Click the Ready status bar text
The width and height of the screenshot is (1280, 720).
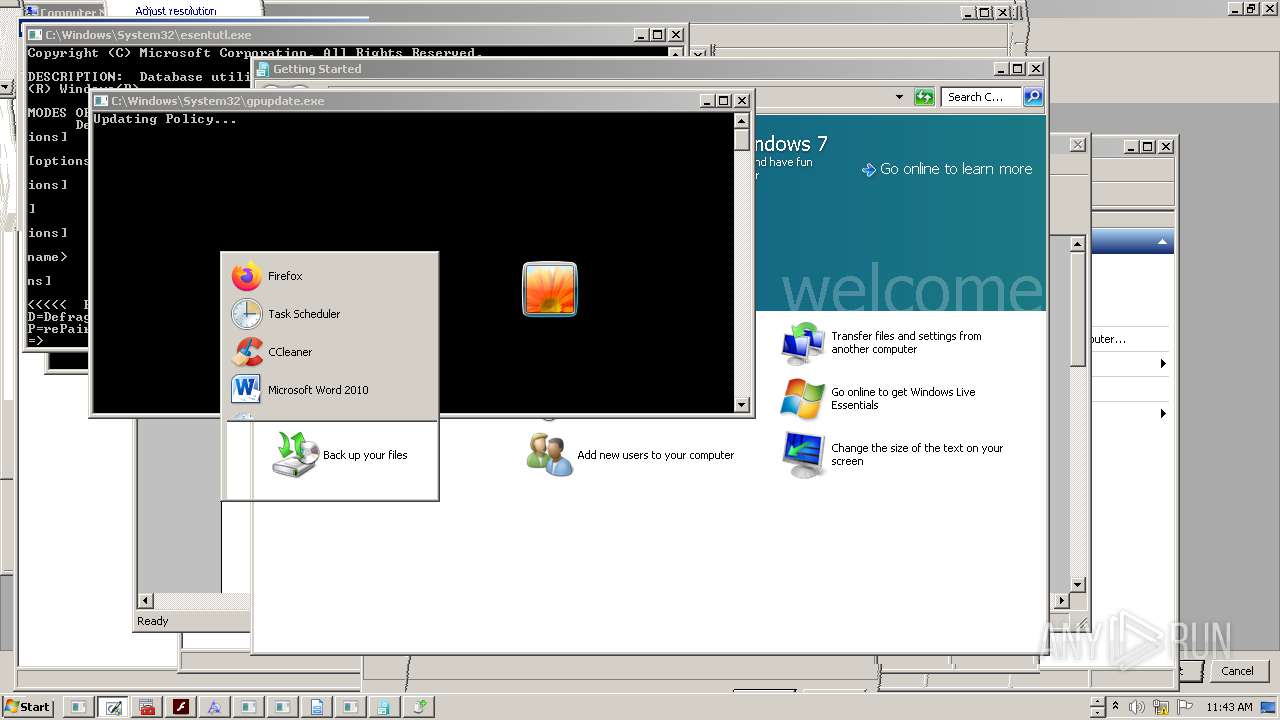(153, 621)
